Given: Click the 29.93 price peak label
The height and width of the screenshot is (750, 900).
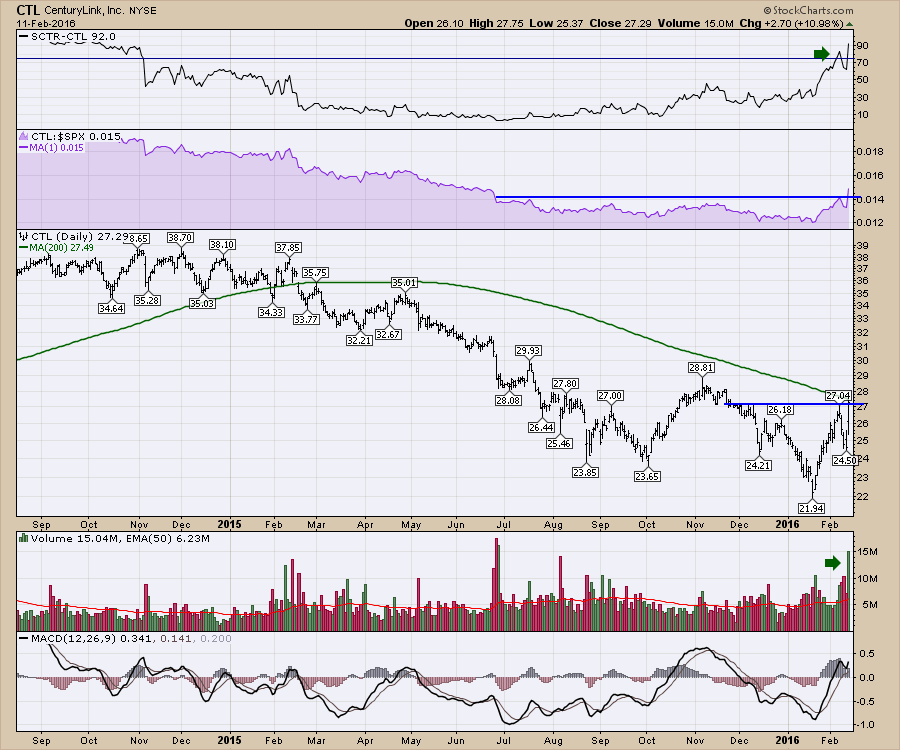Looking at the screenshot, I should click(529, 350).
